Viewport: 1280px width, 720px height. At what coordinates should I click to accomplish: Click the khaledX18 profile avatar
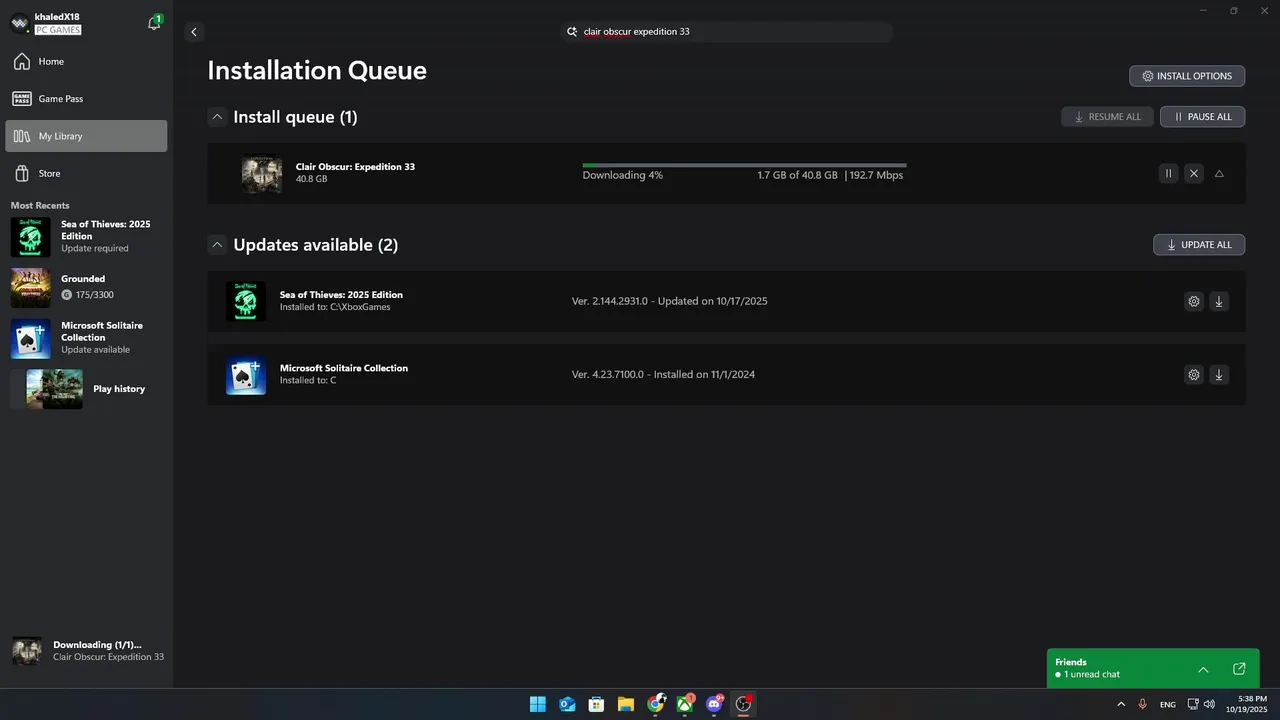click(19, 23)
